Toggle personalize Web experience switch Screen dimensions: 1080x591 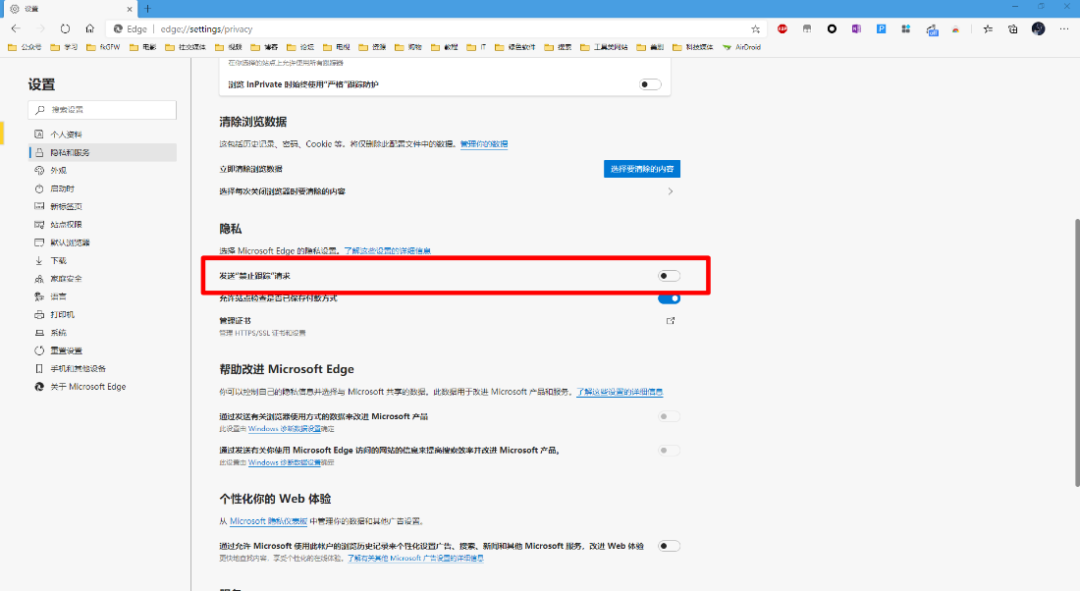[669, 546]
